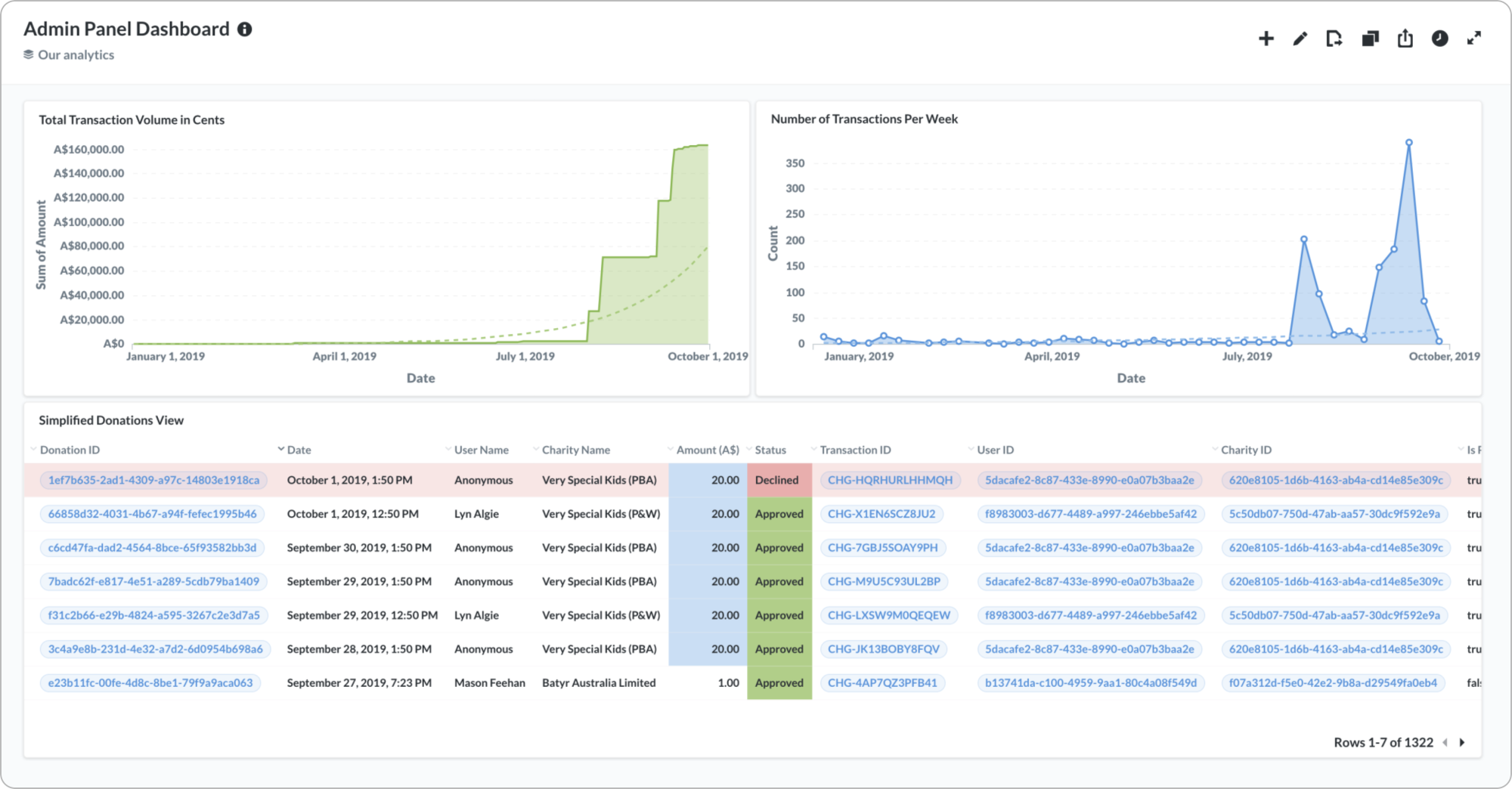Click the clock auto-refresh icon
This screenshot has height=789, width=1512.
1439,39
